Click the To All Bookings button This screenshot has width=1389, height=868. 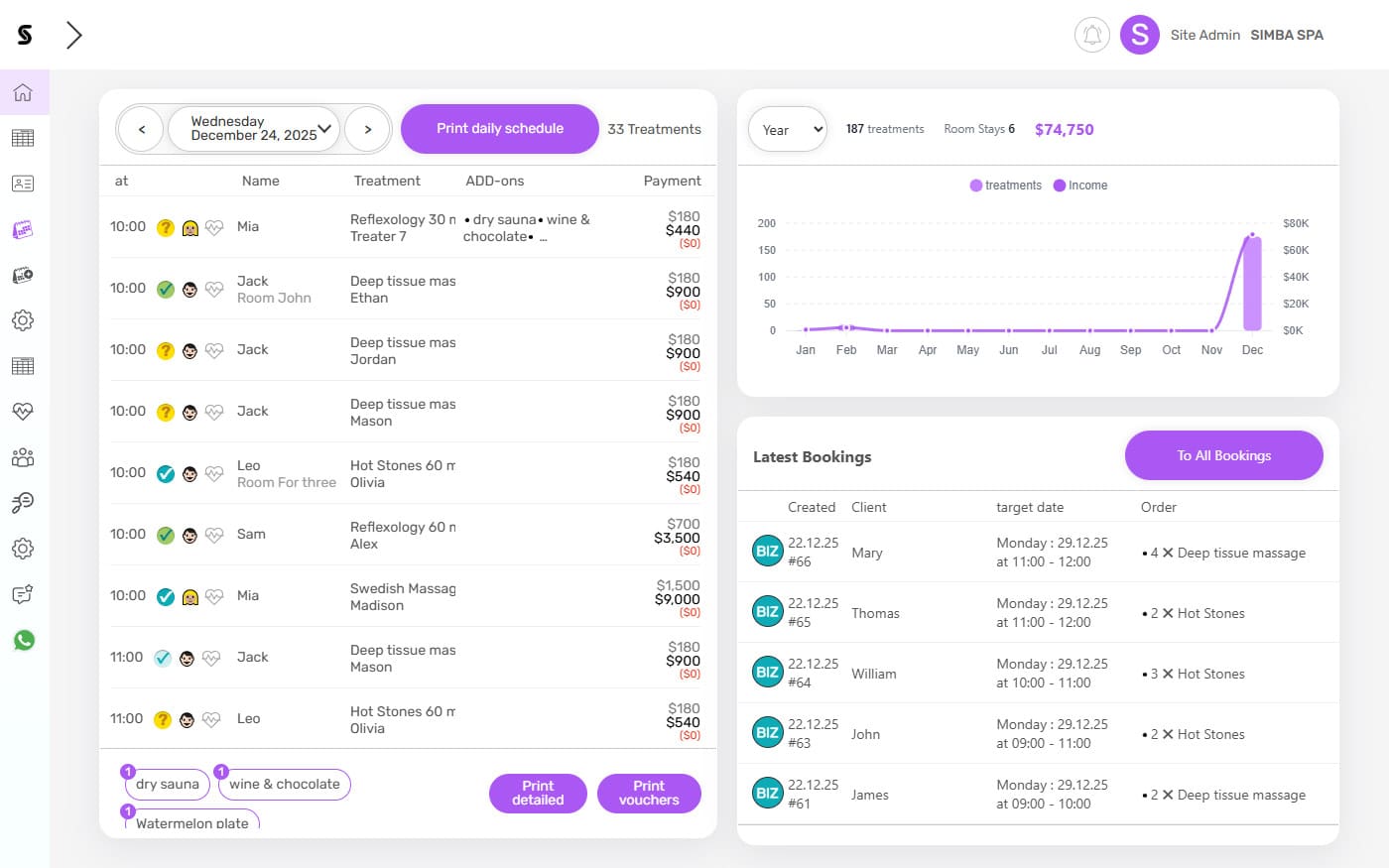tap(1223, 455)
